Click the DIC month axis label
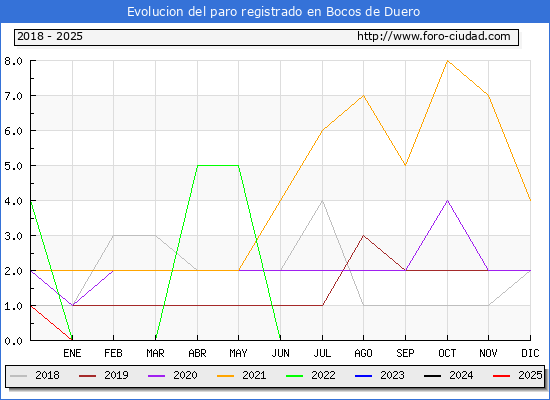 [530, 353]
